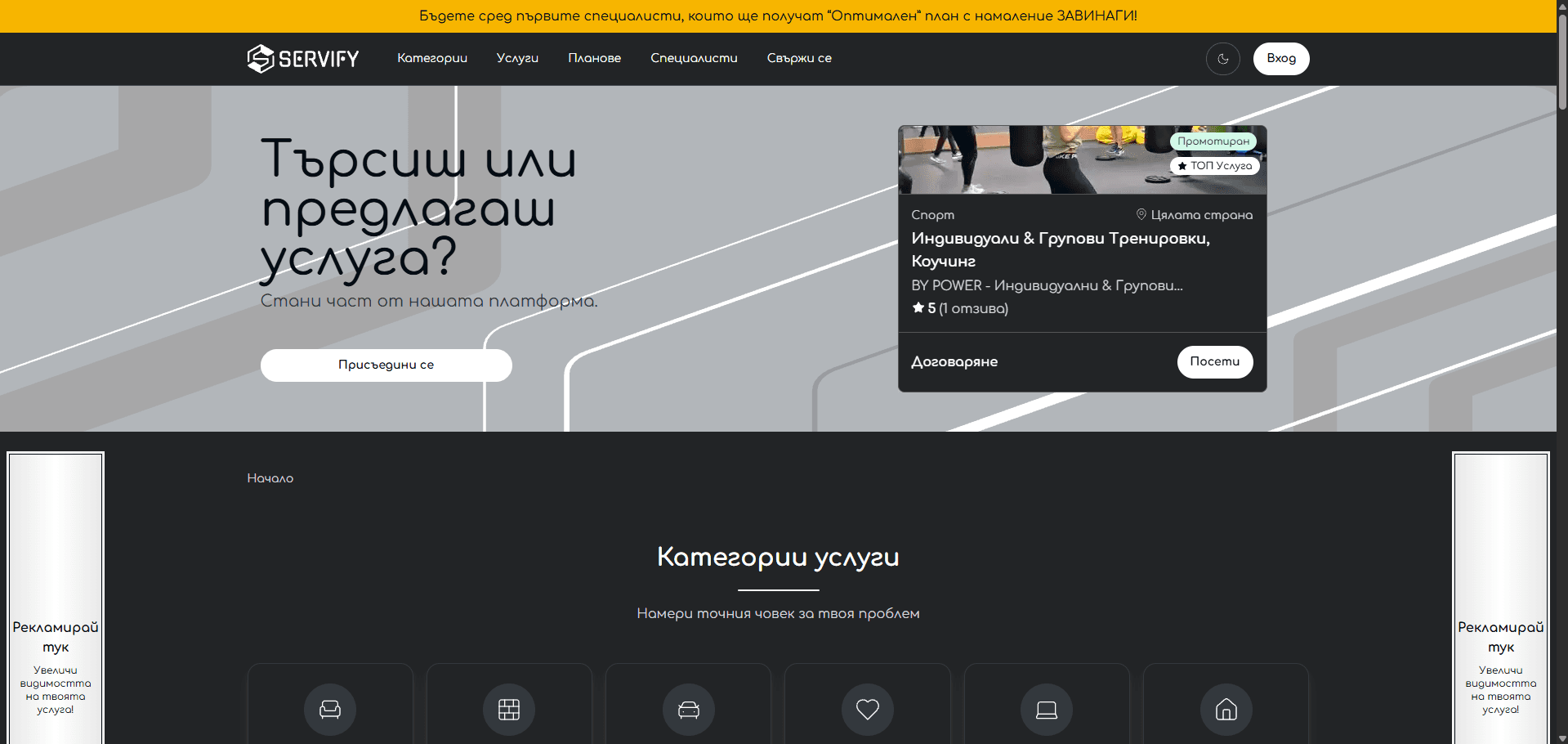Viewport: 1568px width, 744px height.
Task: Click the Спорт category label
Action: [933, 215]
